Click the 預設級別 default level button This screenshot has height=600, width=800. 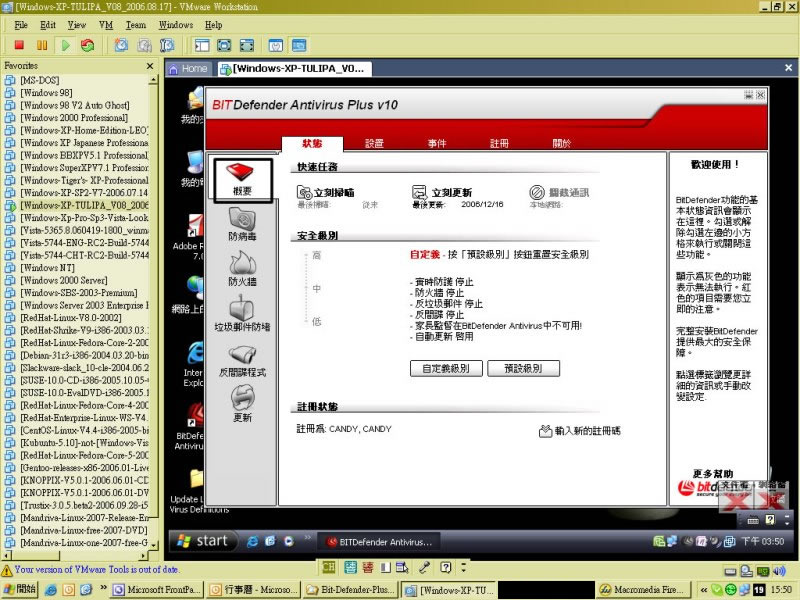click(523, 368)
